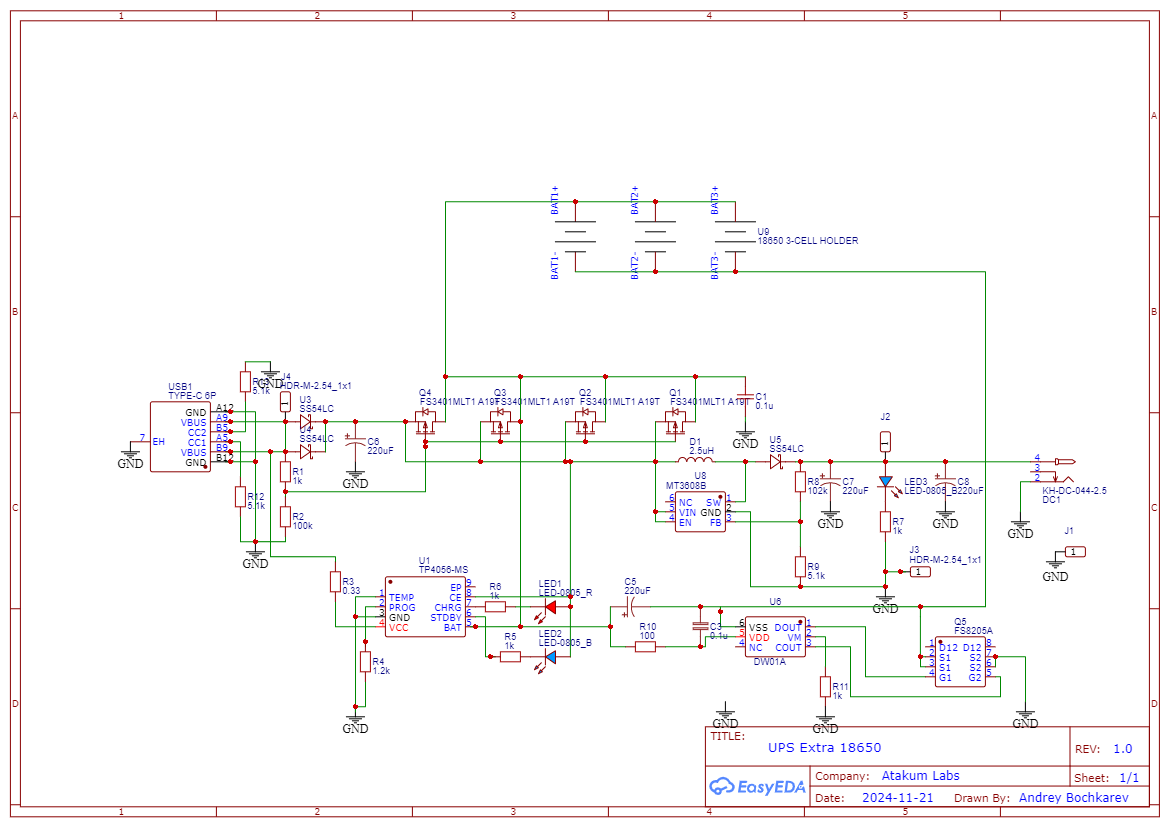Select the R7 resistor symbol
Image resolution: width=1169 pixels, height=827 pixels.
(x=886, y=521)
